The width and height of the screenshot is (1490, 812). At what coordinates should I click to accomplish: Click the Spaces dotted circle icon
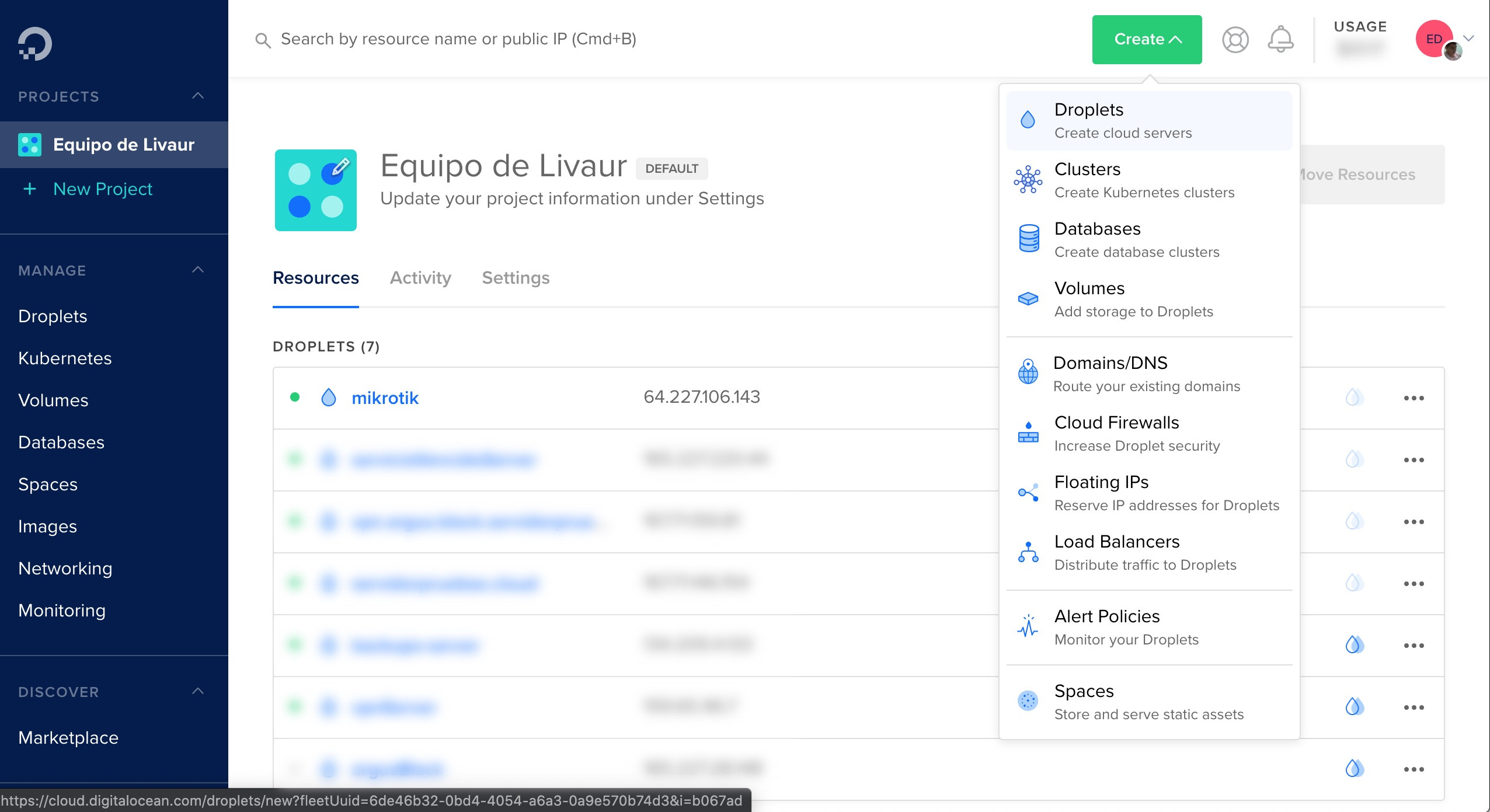[x=1028, y=701]
